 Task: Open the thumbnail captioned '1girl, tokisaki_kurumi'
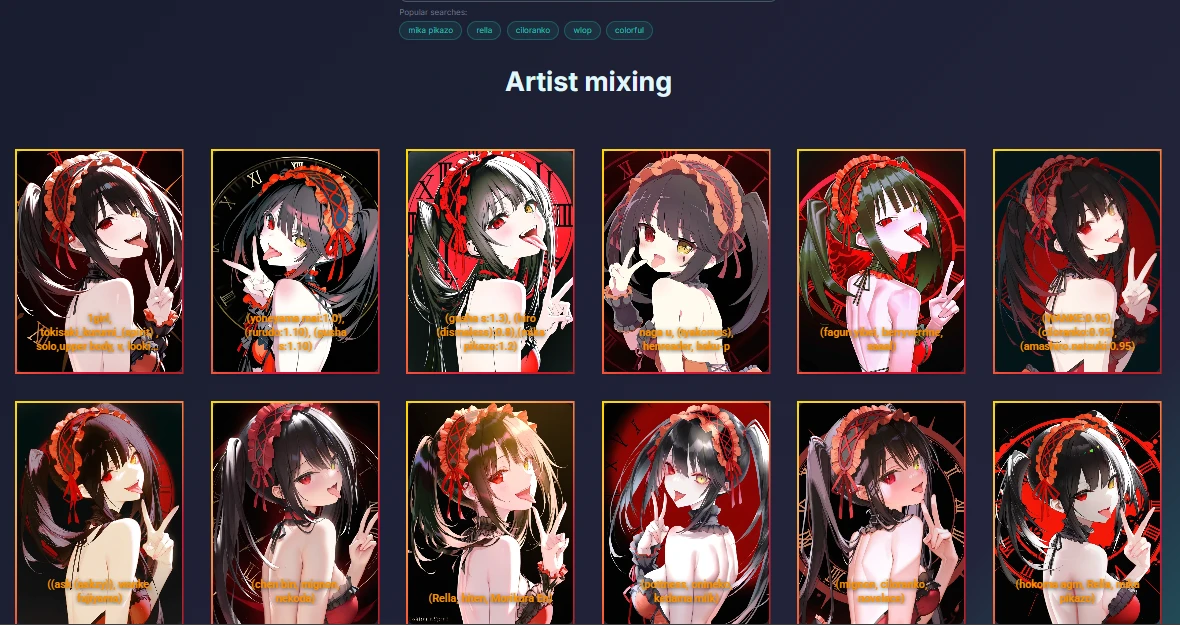coord(99,261)
